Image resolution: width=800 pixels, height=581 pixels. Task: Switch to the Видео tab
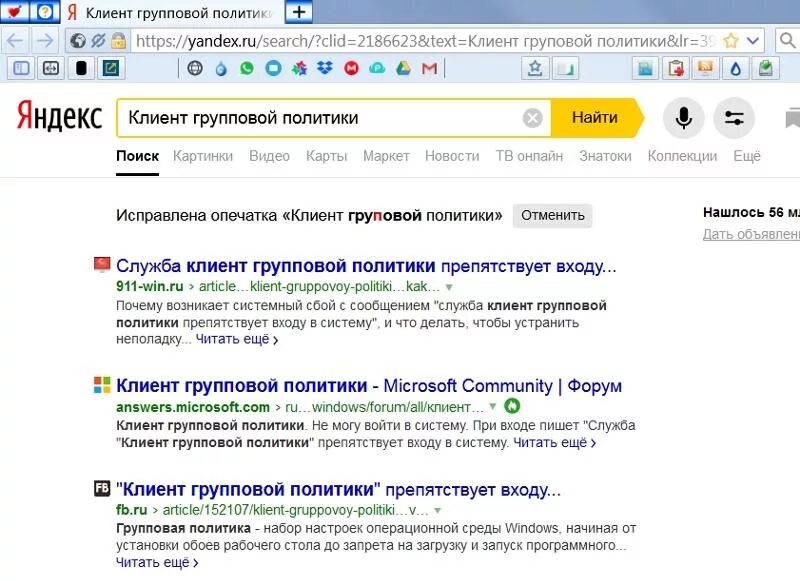(269, 156)
